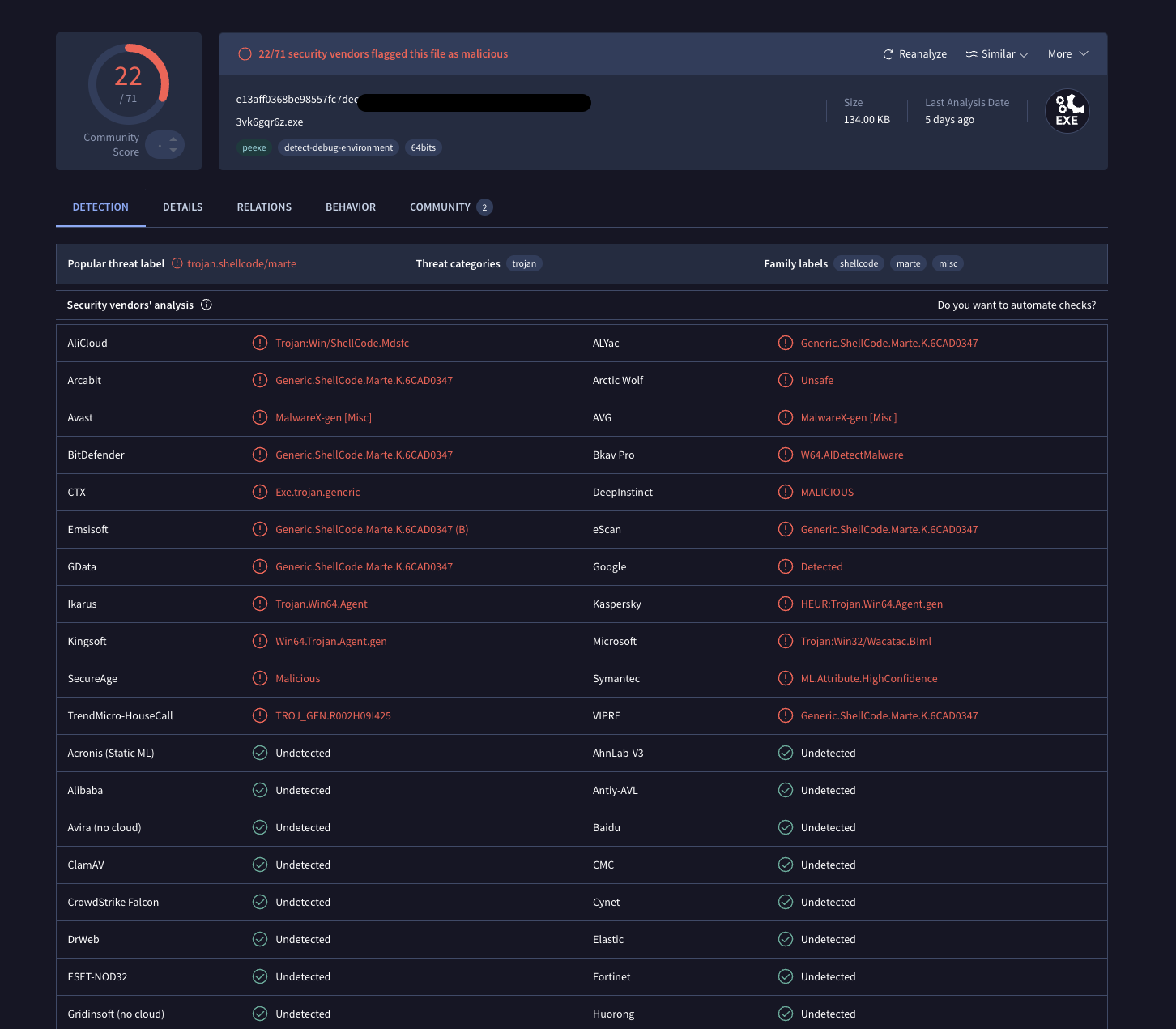The image size is (1176, 1029).
Task: Click the community badge count 2
Action: (484, 207)
